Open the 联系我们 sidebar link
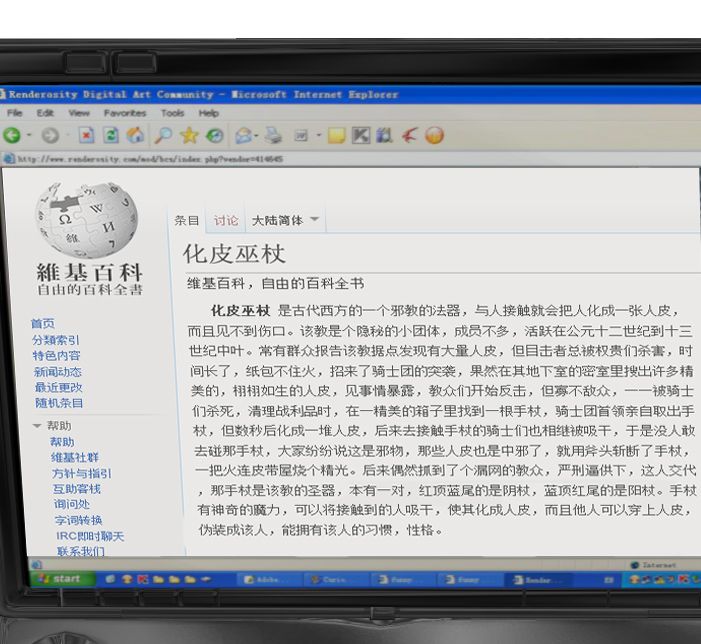 click(x=80, y=551)
